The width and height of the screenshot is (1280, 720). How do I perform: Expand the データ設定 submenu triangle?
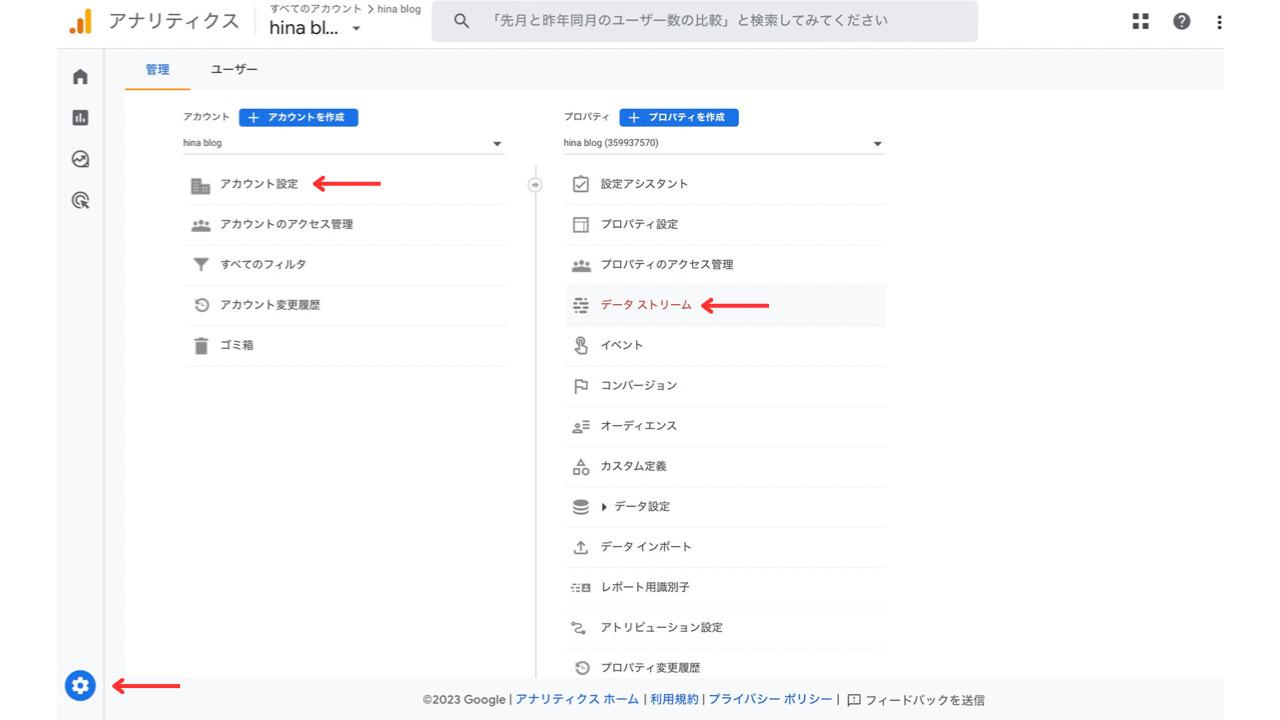(605, 507)
